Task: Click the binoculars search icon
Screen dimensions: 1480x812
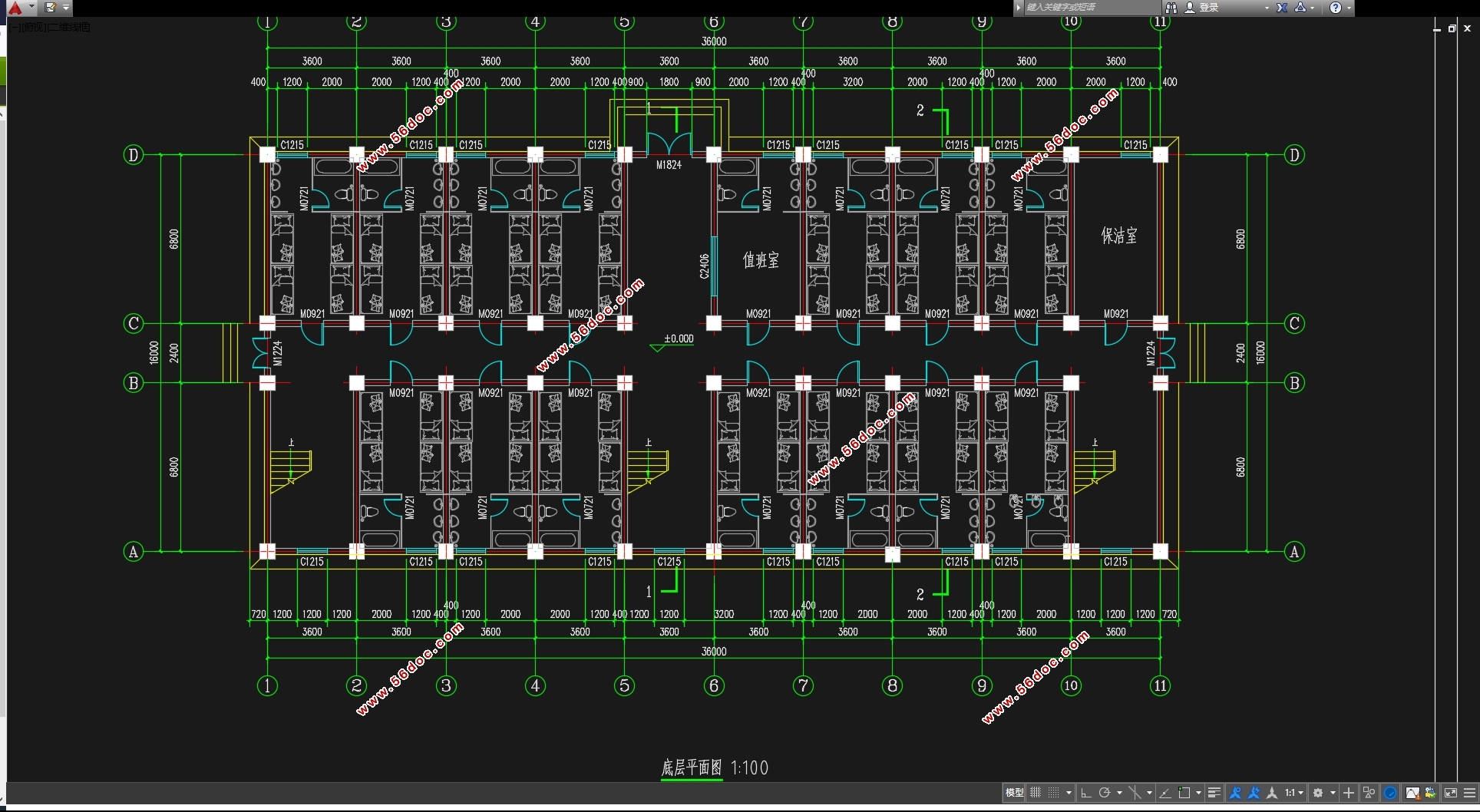Action: point(1171,8)
